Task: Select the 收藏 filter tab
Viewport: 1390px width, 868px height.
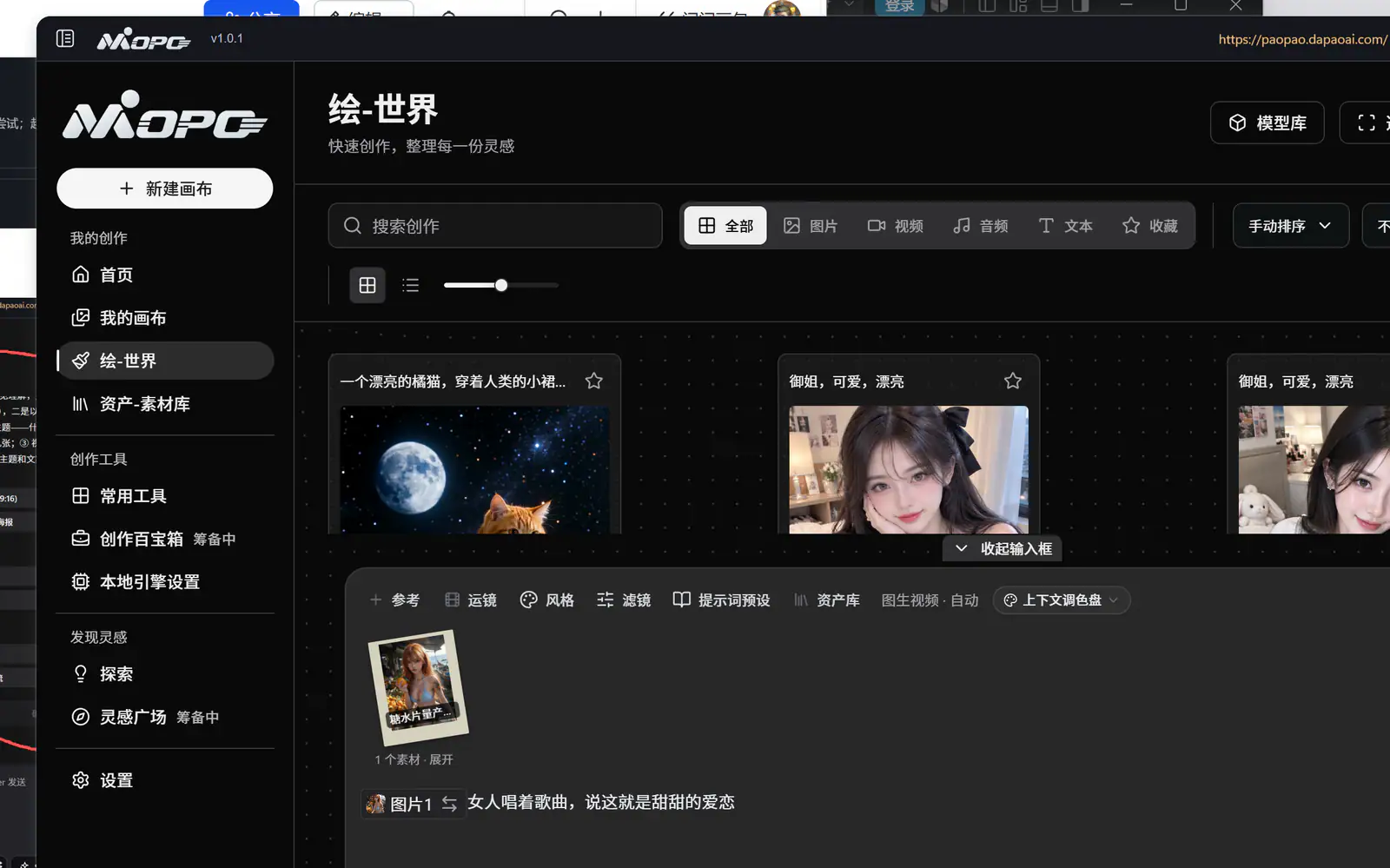Action: (x=1150, y=226)
